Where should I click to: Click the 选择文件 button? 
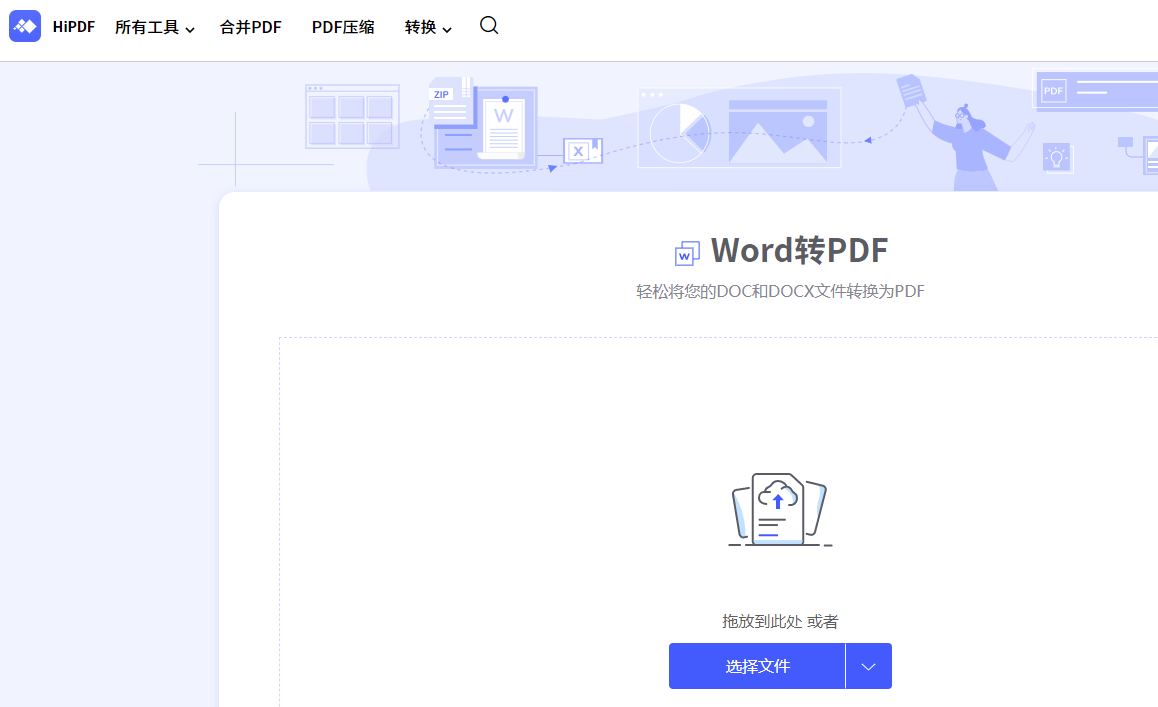[758, 666]
